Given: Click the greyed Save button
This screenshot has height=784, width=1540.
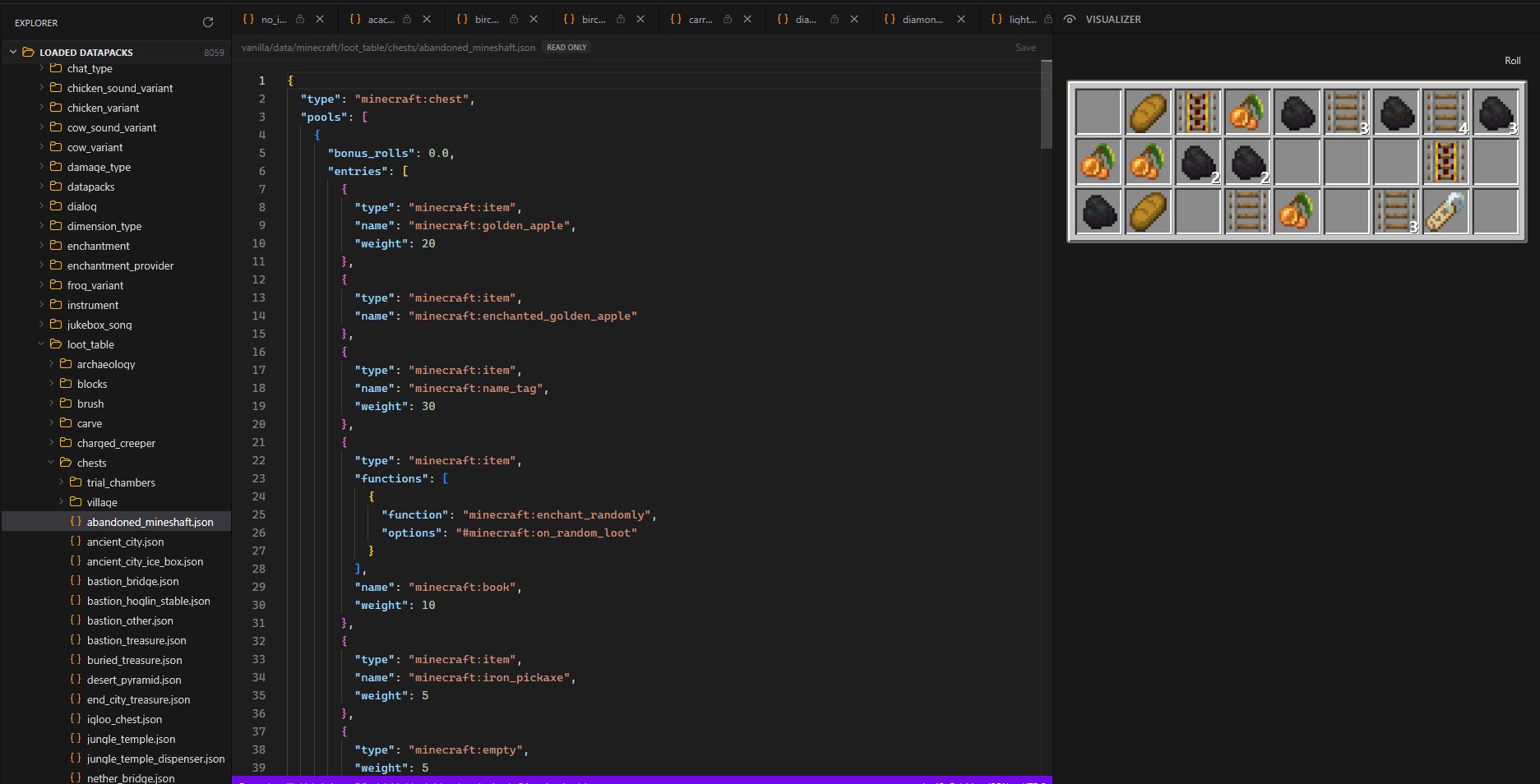Looking at the screenshot, I should (1025, 48).
